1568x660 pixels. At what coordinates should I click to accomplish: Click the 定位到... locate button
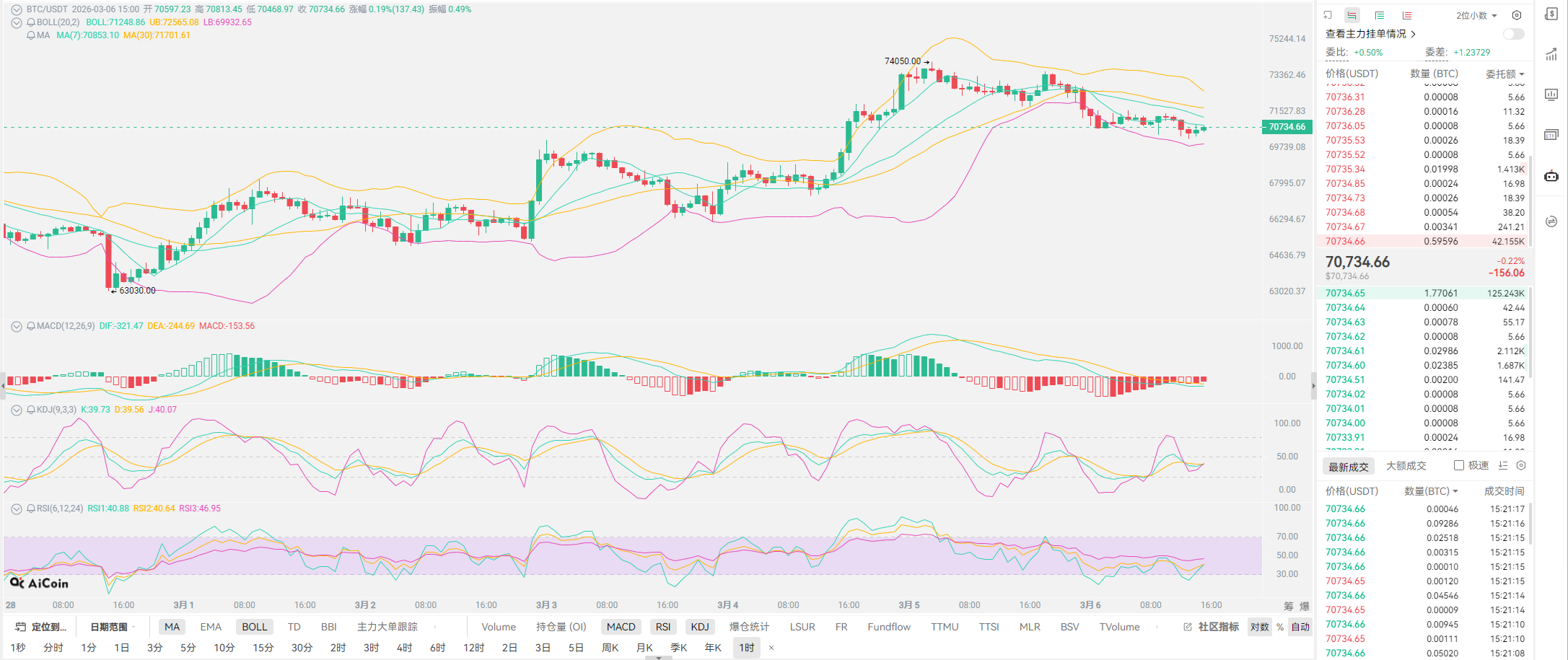pos(41,627)
